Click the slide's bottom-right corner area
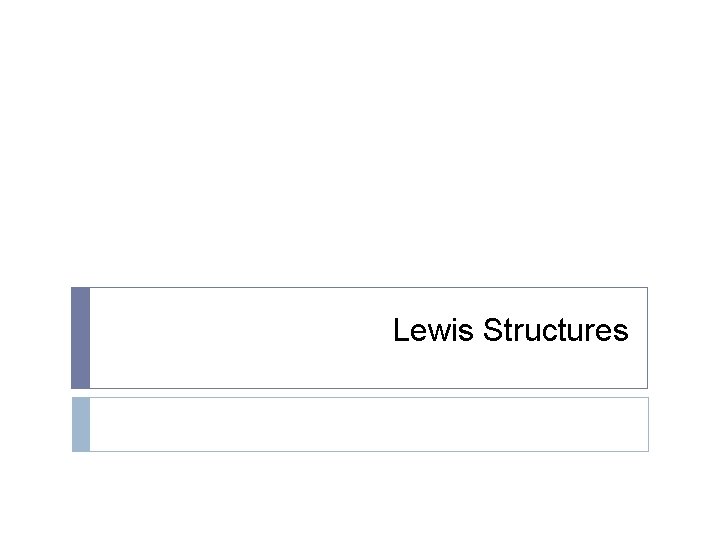720x540 pixels. tap(707, 527)
